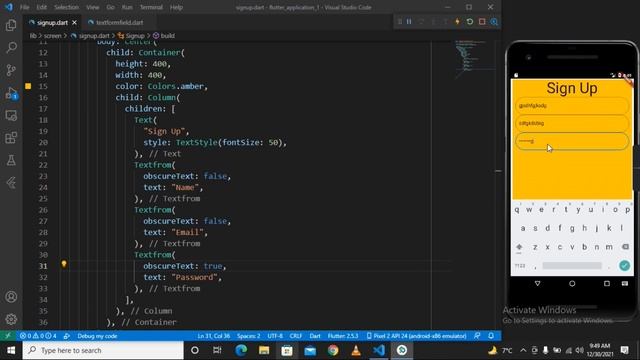The image size is (640, 360).
Task: Open the Extensions view
Action: coord(11,138)
